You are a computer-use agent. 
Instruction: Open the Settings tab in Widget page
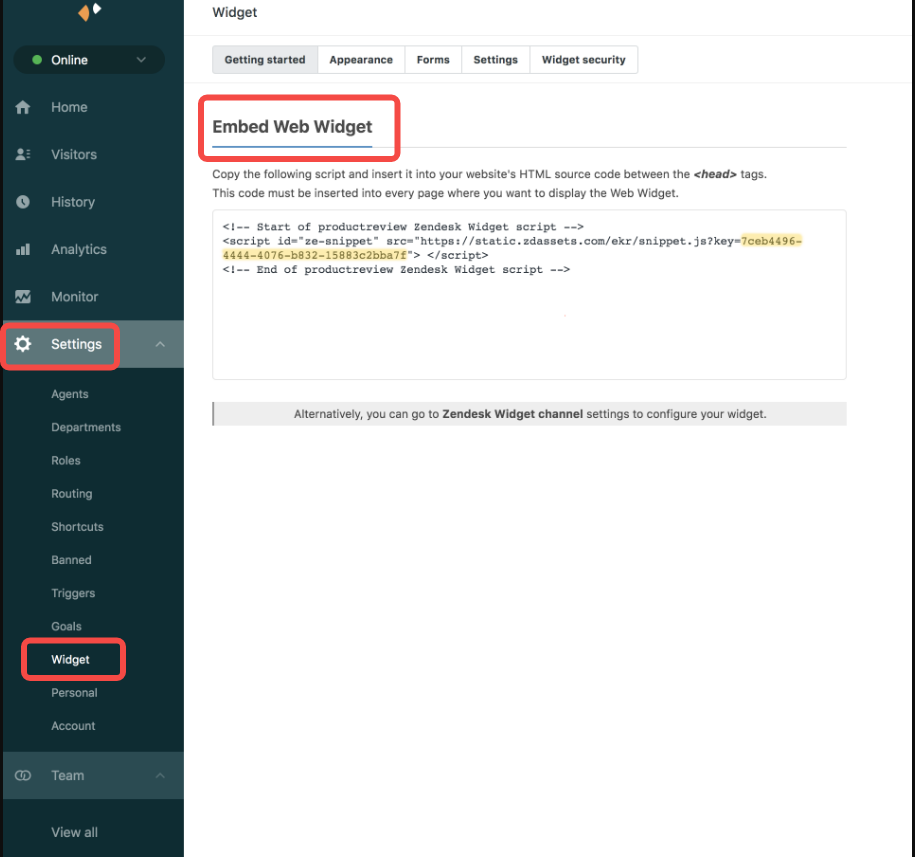495,60
